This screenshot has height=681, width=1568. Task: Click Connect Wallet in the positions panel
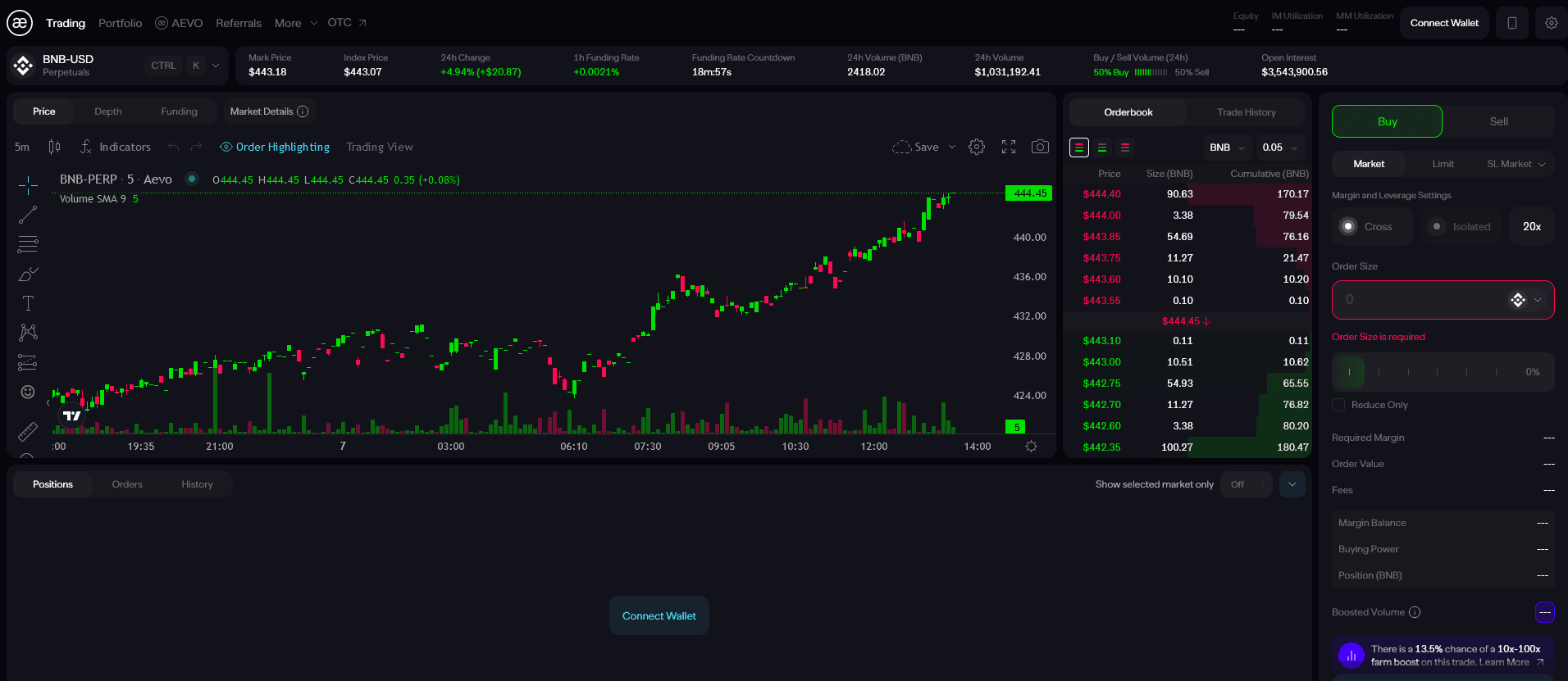[659, 615]
